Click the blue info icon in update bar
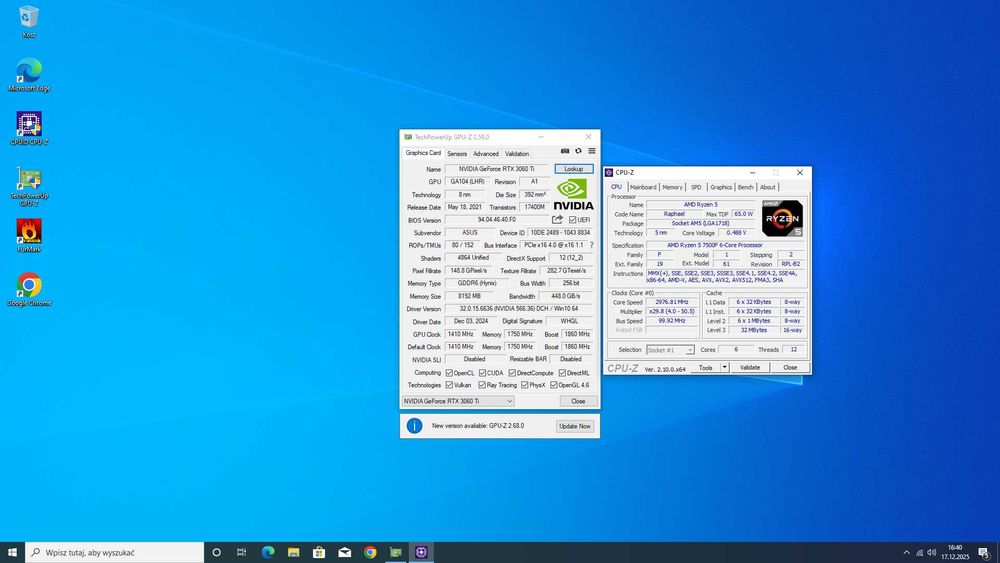The width and height of the screenshot is (1000, 563). click(x=415, y=425)
